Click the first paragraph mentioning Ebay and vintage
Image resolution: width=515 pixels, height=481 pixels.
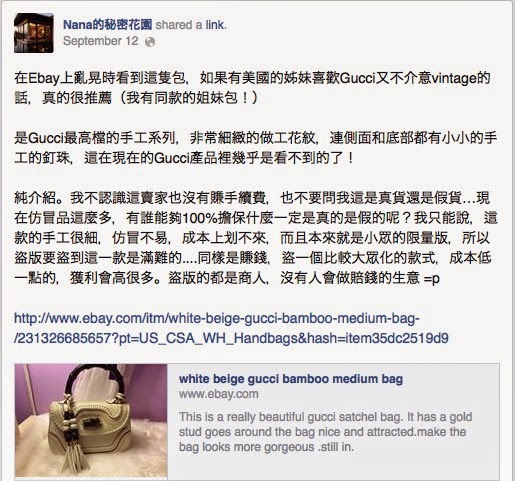point(252,88)
